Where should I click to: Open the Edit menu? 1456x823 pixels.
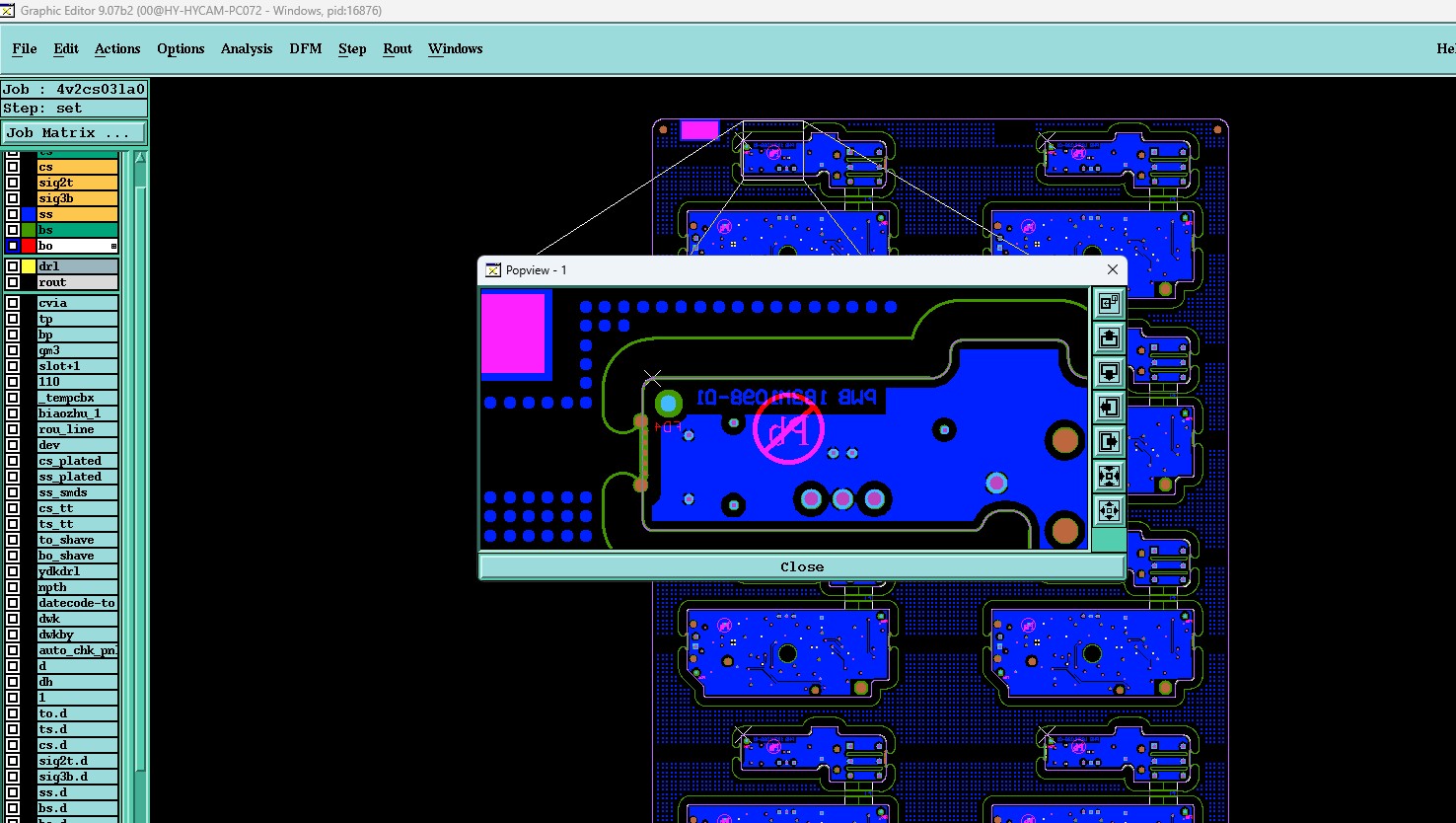click(66, 48)
